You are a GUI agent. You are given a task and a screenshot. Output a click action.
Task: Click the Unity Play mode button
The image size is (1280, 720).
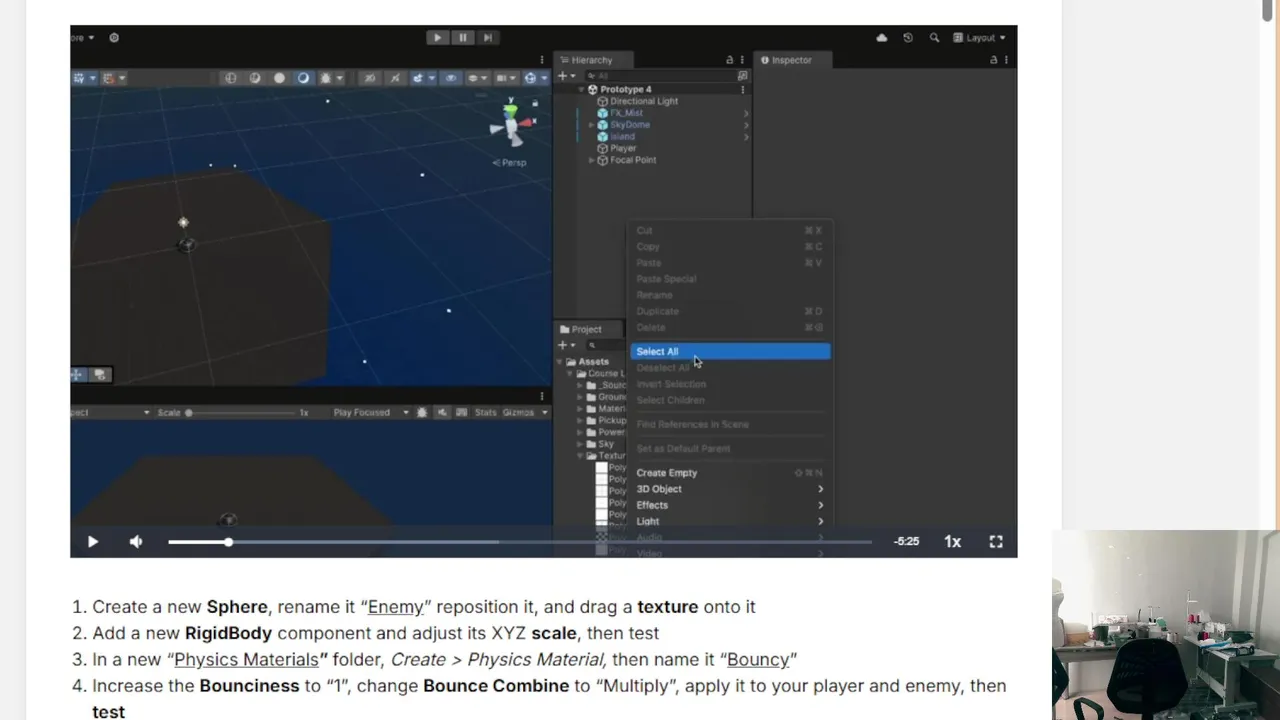[437, 38]
